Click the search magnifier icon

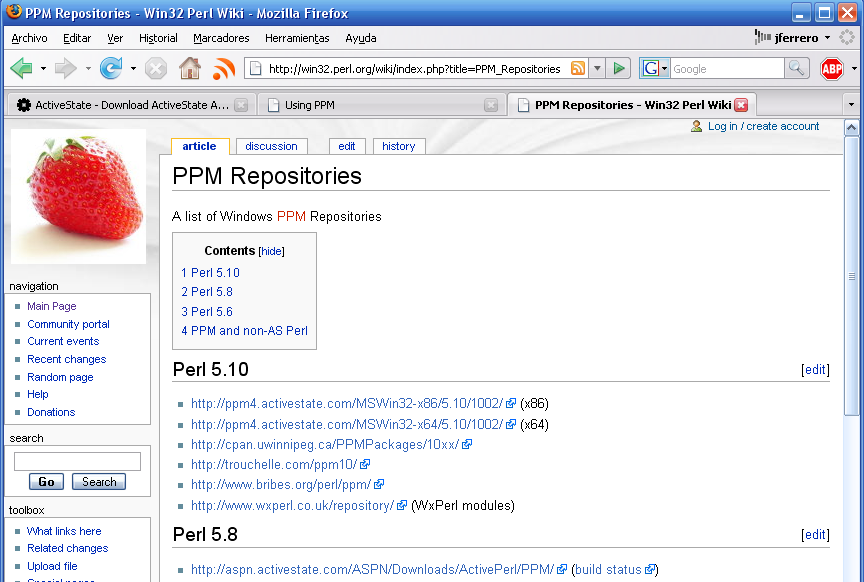click(796, 68)
